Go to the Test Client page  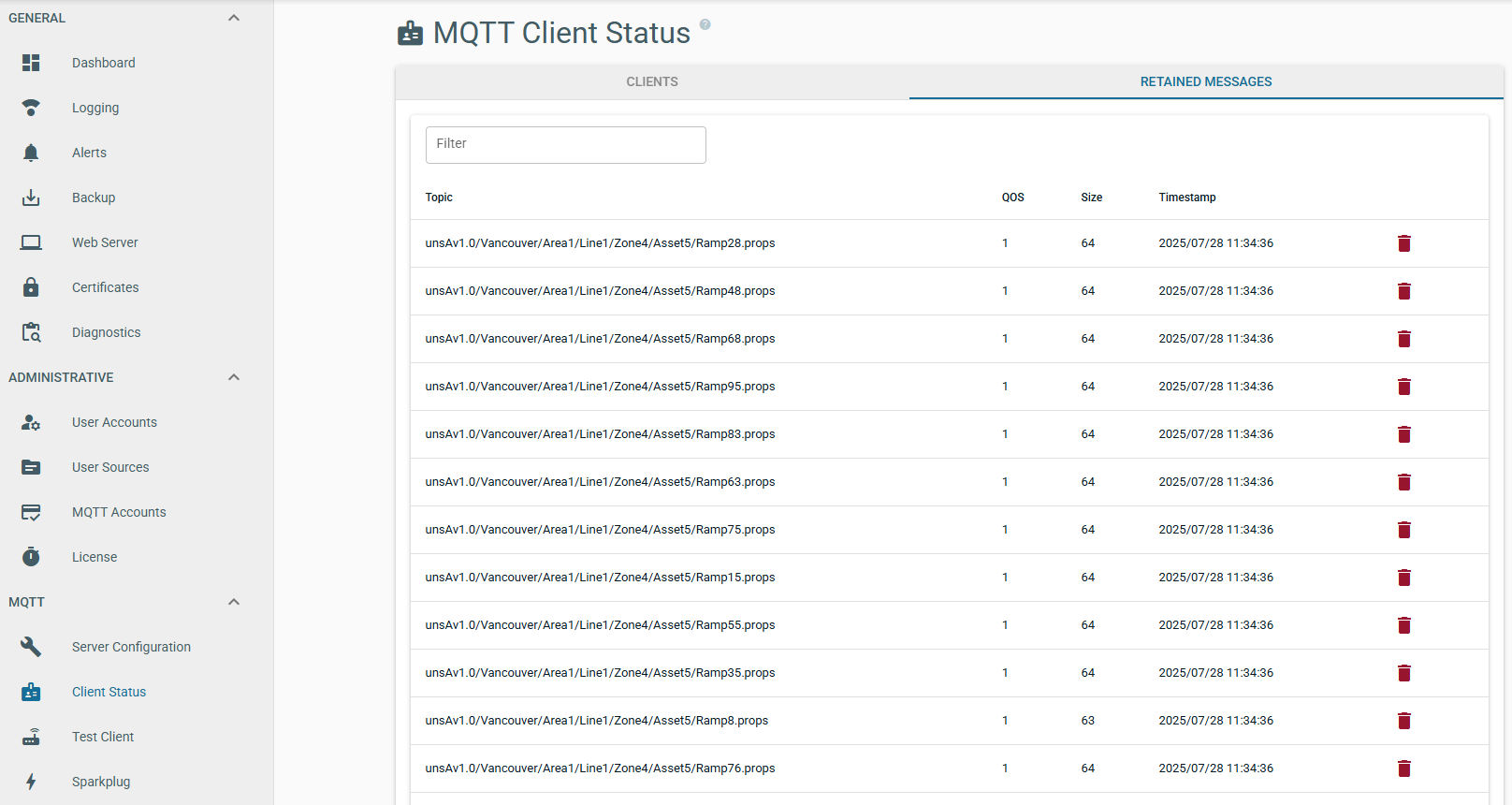[103, 737]
